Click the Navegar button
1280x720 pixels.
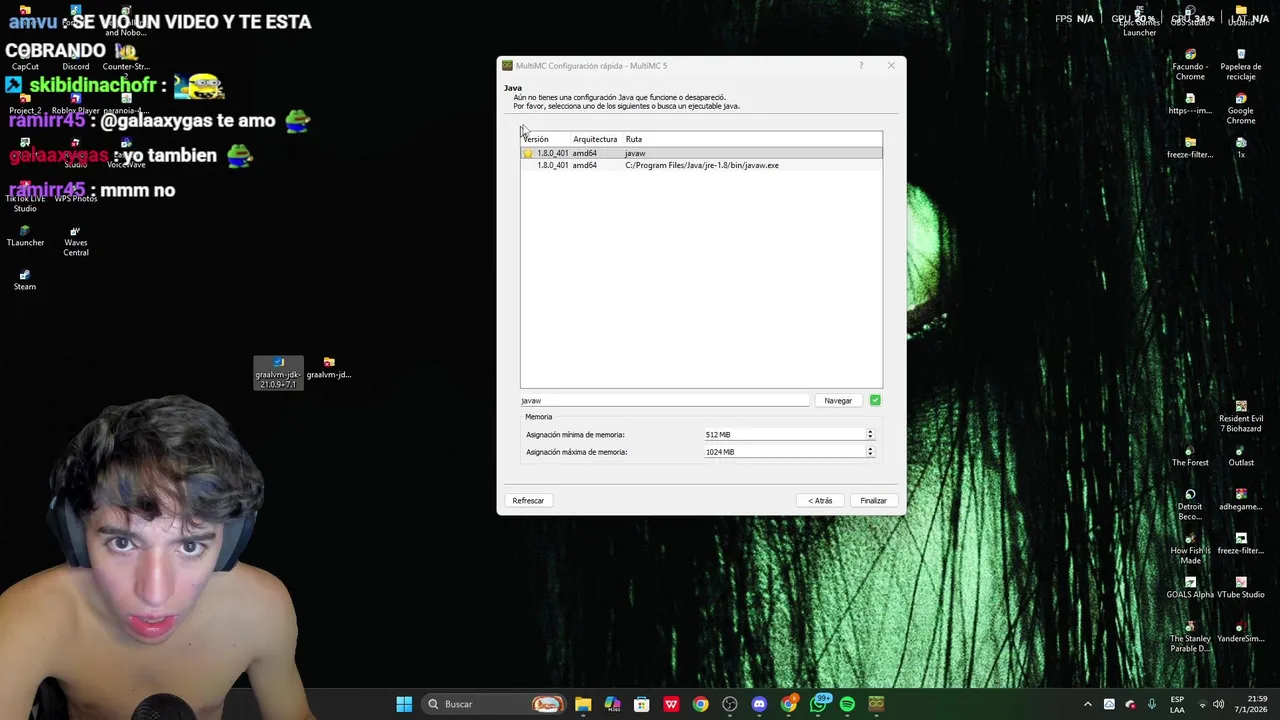point(838,400)
